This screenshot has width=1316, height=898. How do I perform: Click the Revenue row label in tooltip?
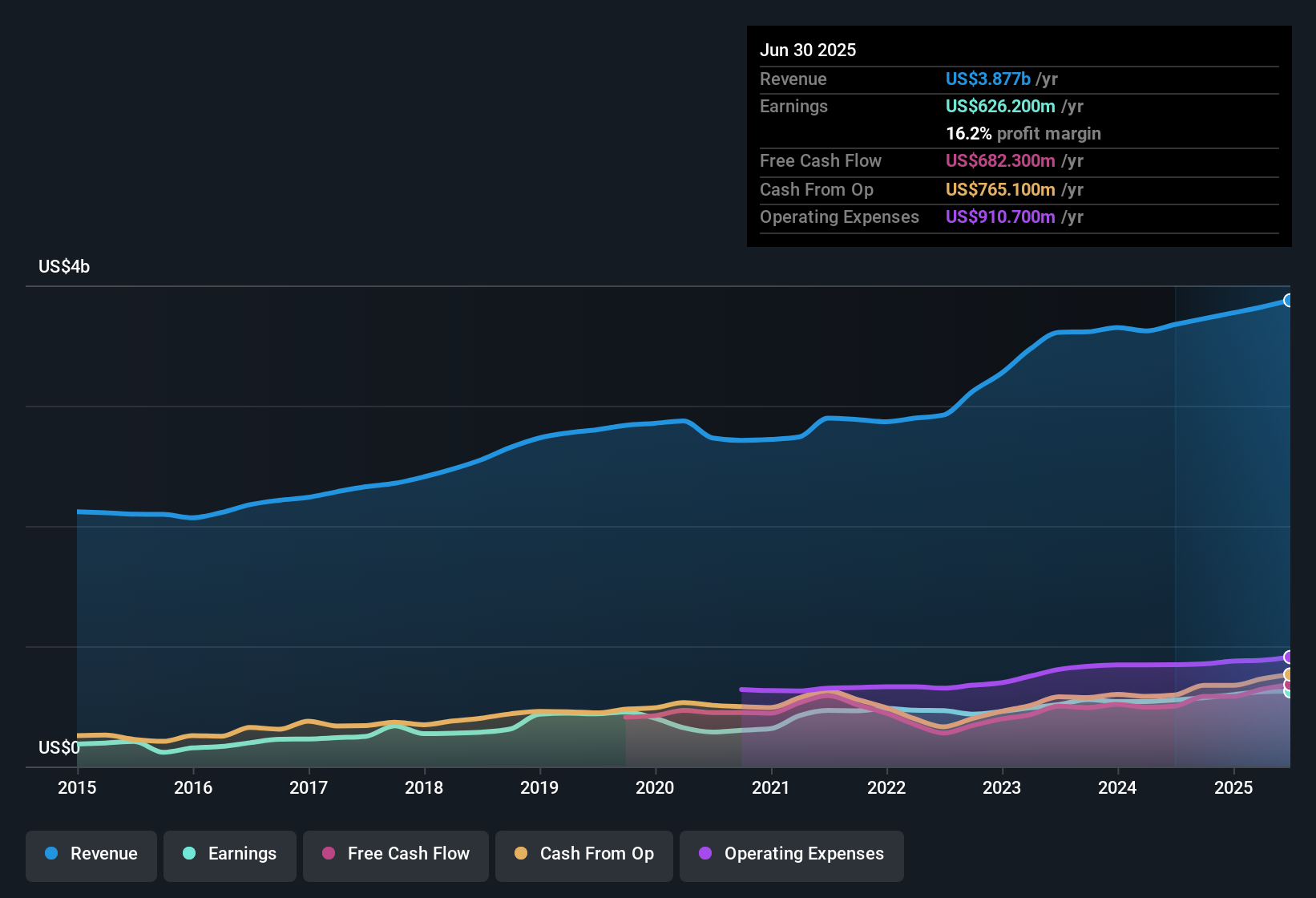click(793, 79)
